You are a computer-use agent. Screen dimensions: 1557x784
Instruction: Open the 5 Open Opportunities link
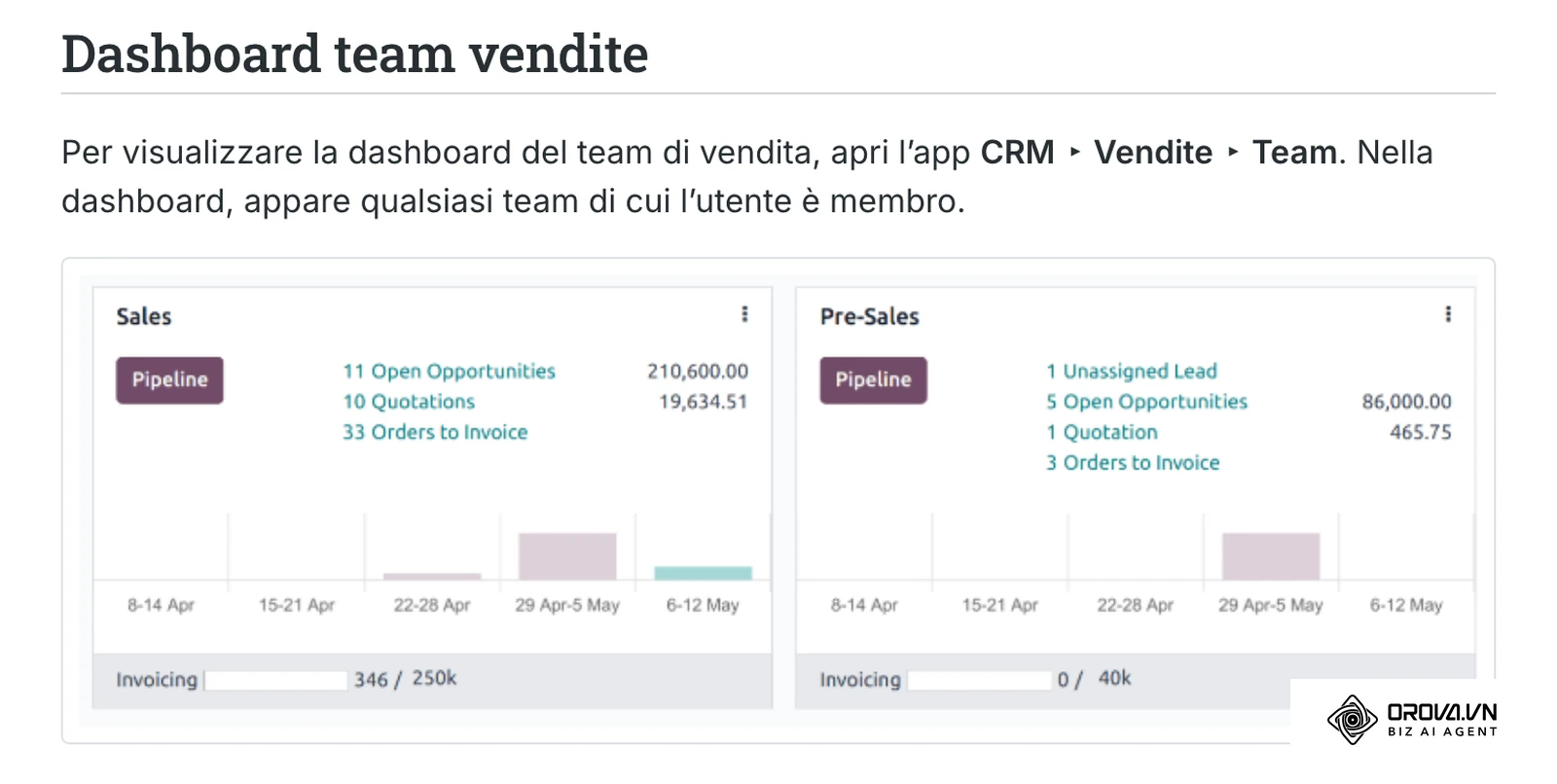click(x=1146, y=402)
